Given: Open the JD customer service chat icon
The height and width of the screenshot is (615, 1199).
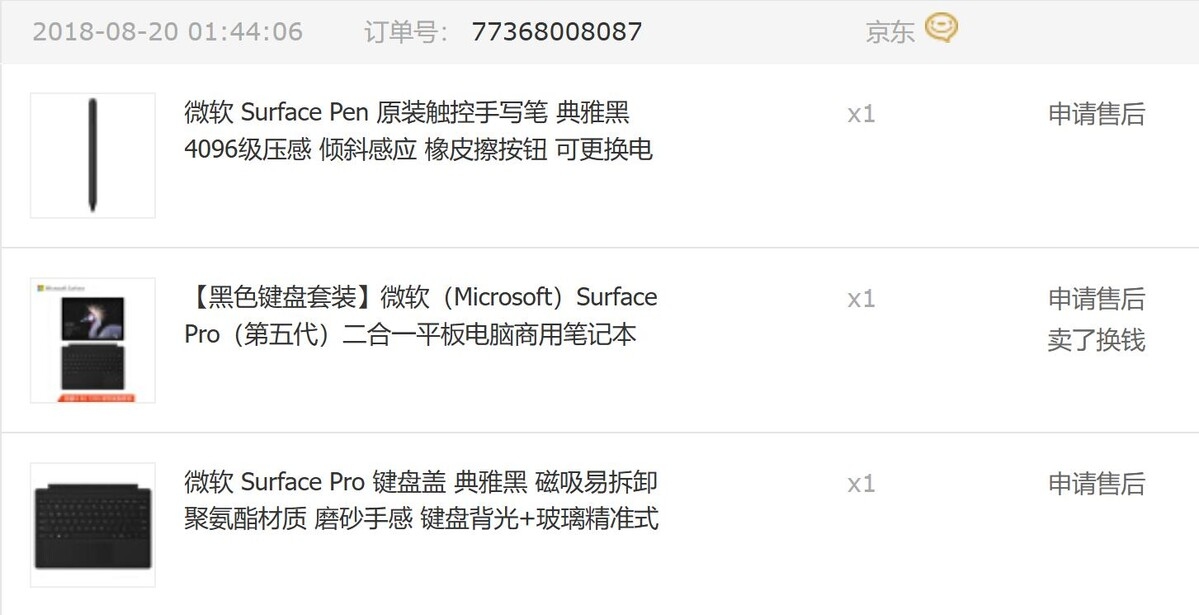Looking at the screenshot, I should 941,28.
